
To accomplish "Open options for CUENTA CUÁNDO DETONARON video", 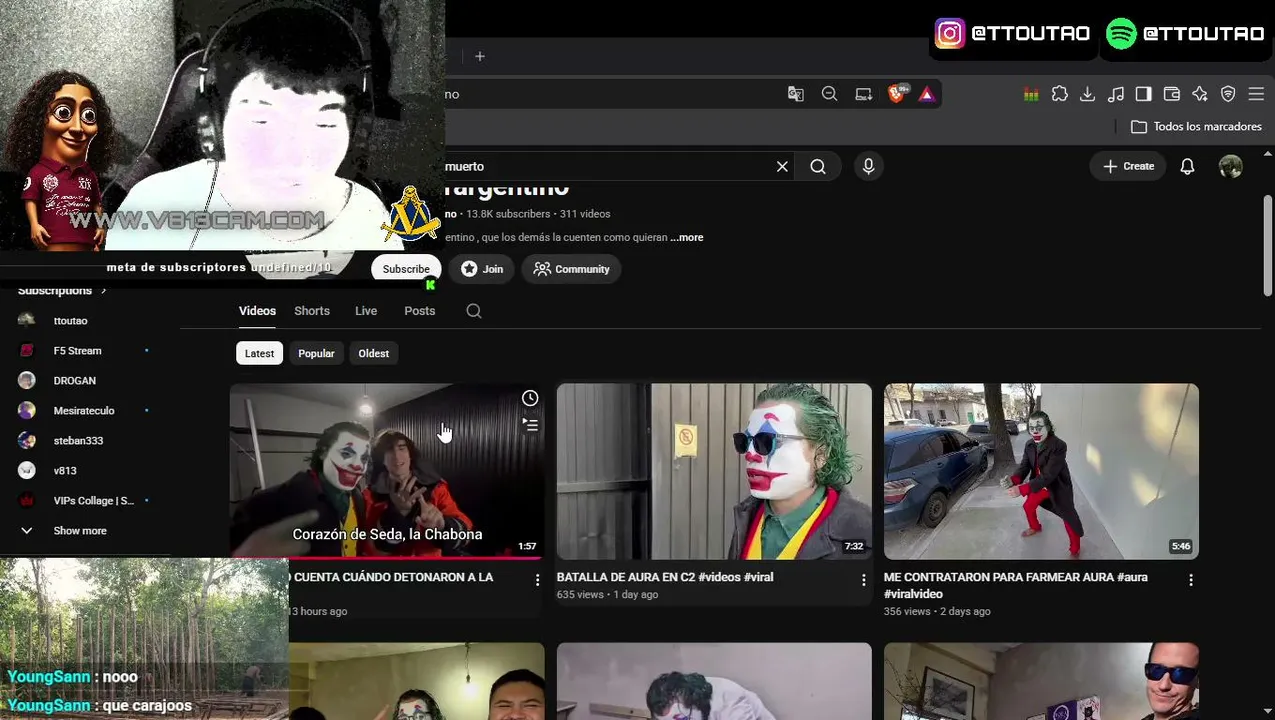I will (537, 580).
